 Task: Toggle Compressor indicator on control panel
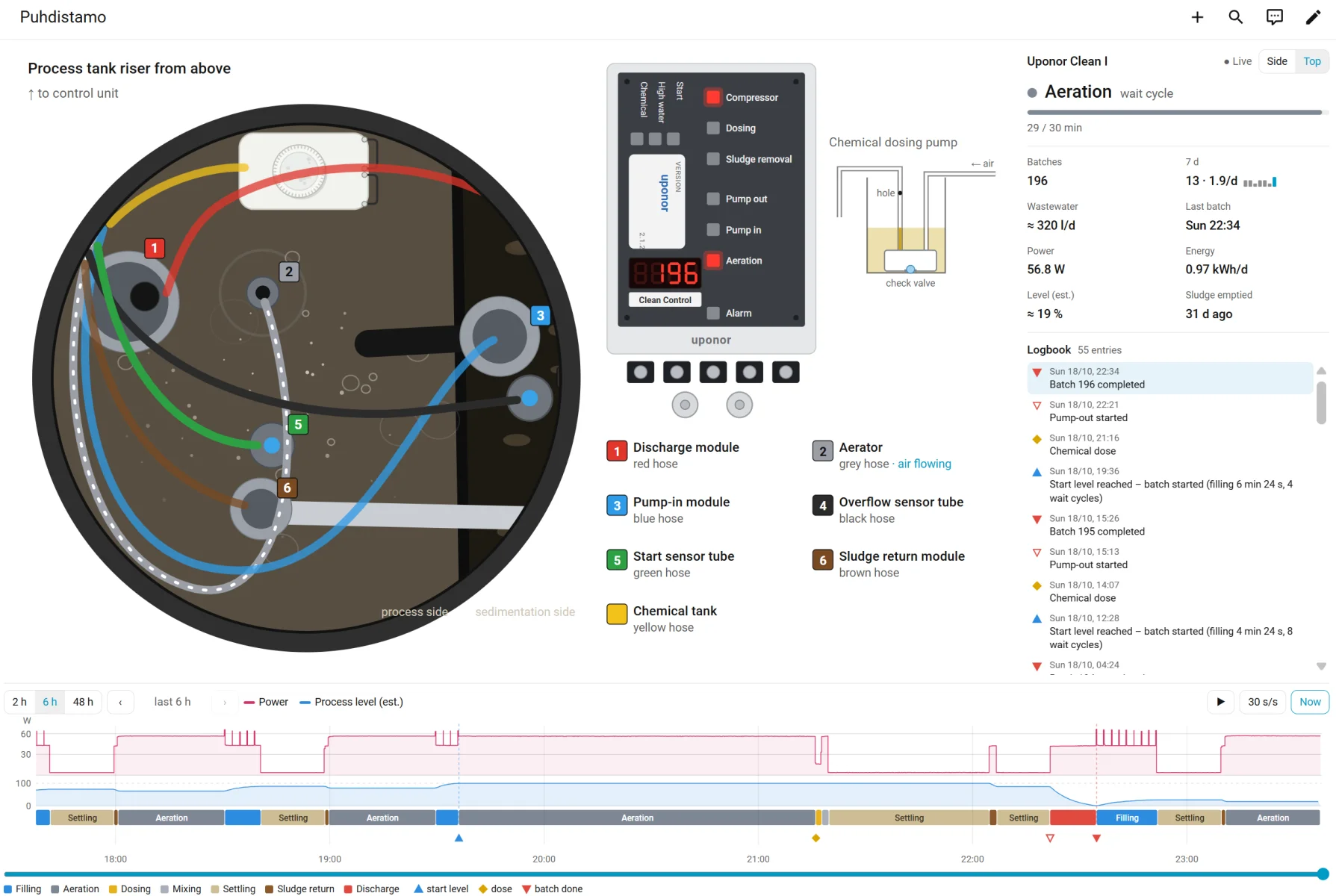pos(713,97)
